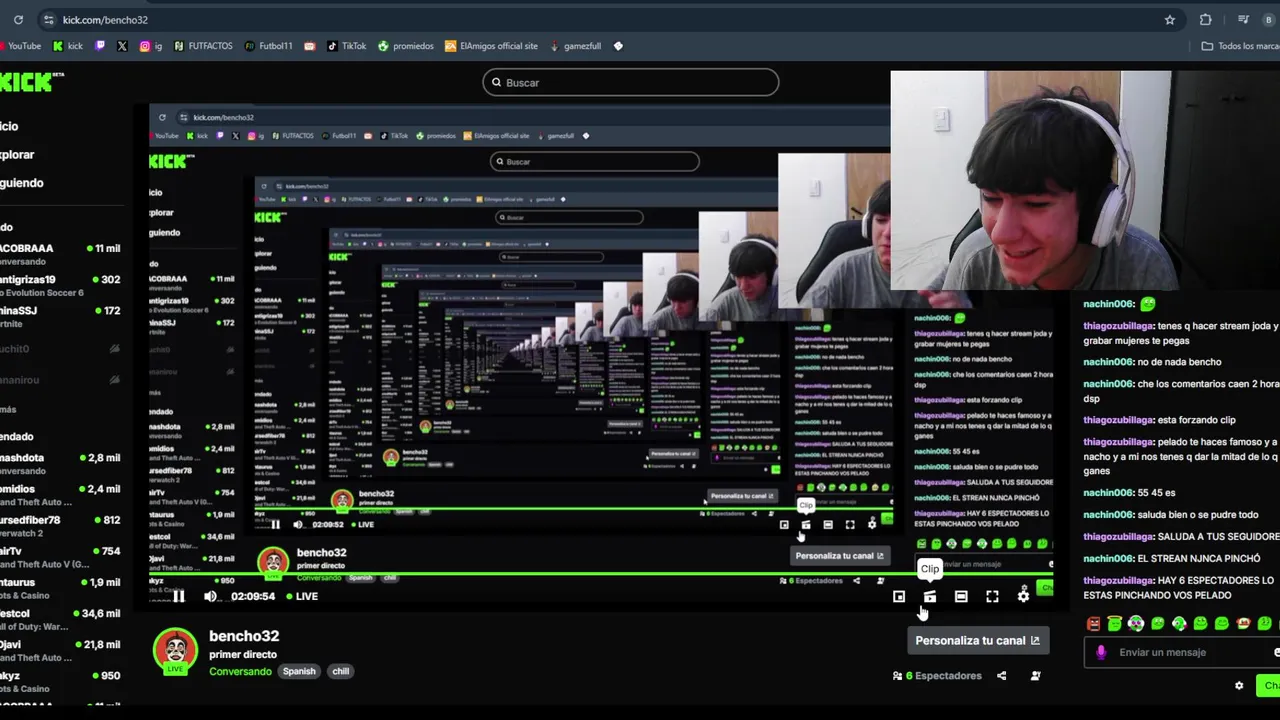This screenshot has width=1280, height=720.
Task: Open sidebar channel antigrizas19 with 302 viewers
Action: [60, 285]
